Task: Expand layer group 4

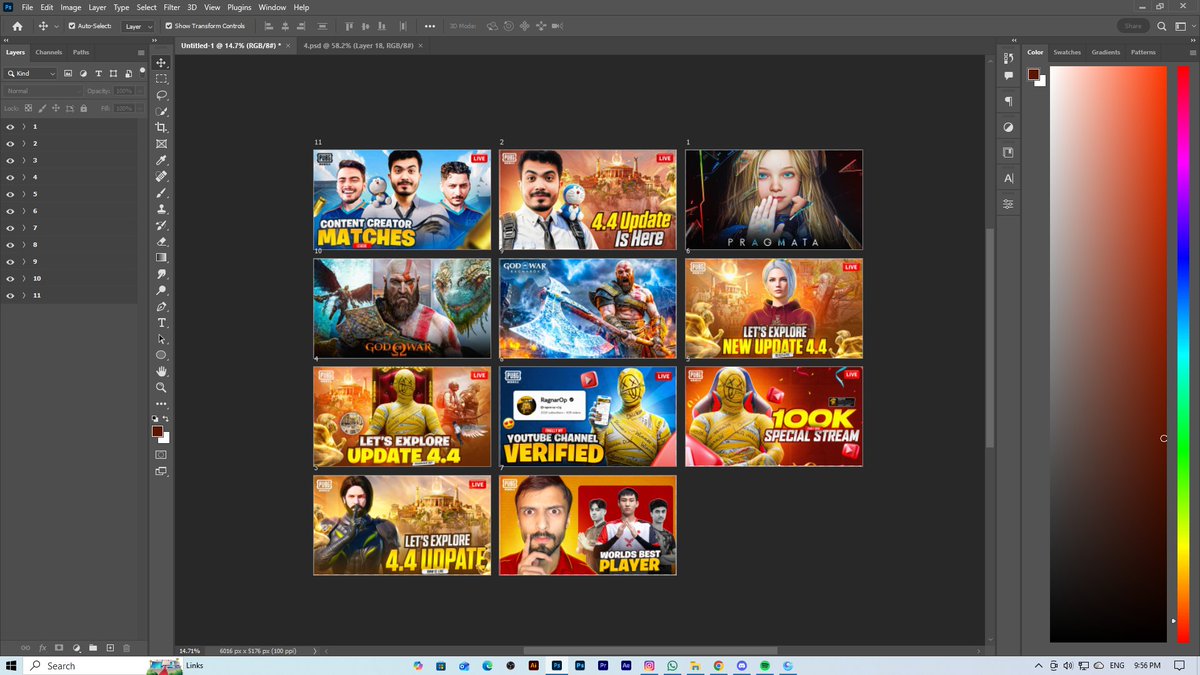Action: (x=23, y=177)
